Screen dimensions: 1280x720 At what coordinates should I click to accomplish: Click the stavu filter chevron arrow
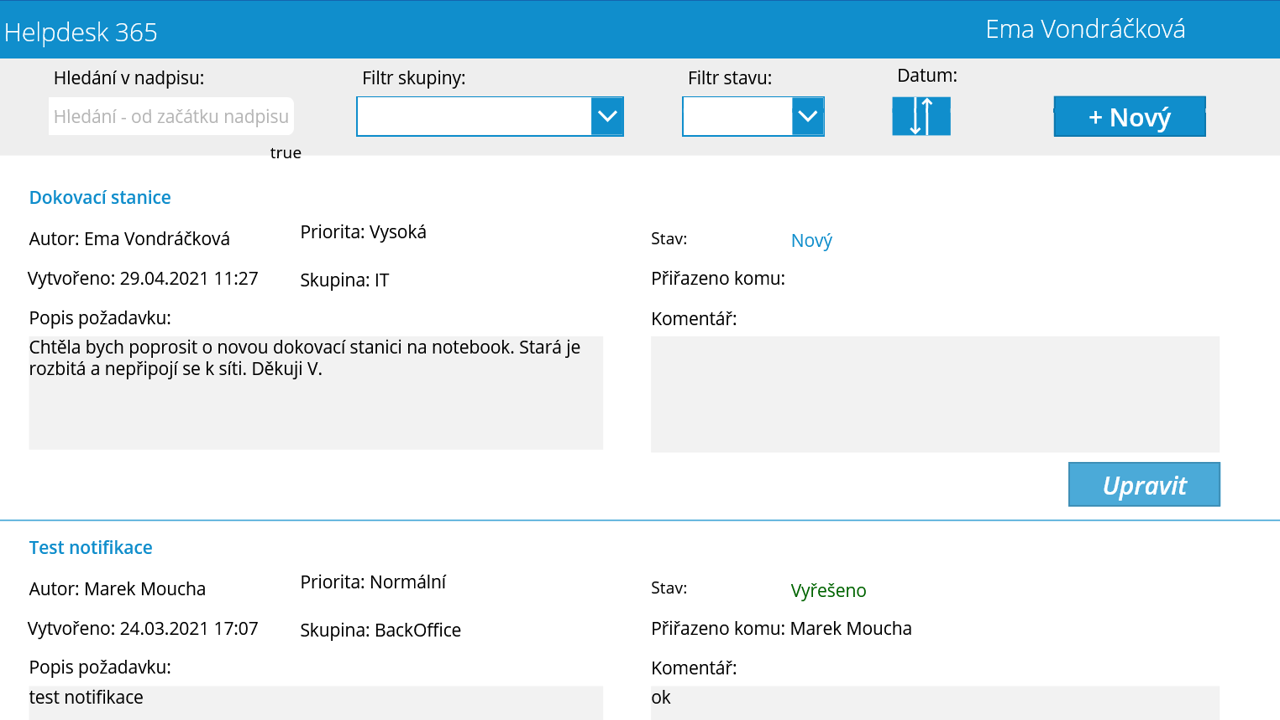[x=807, y=116]
